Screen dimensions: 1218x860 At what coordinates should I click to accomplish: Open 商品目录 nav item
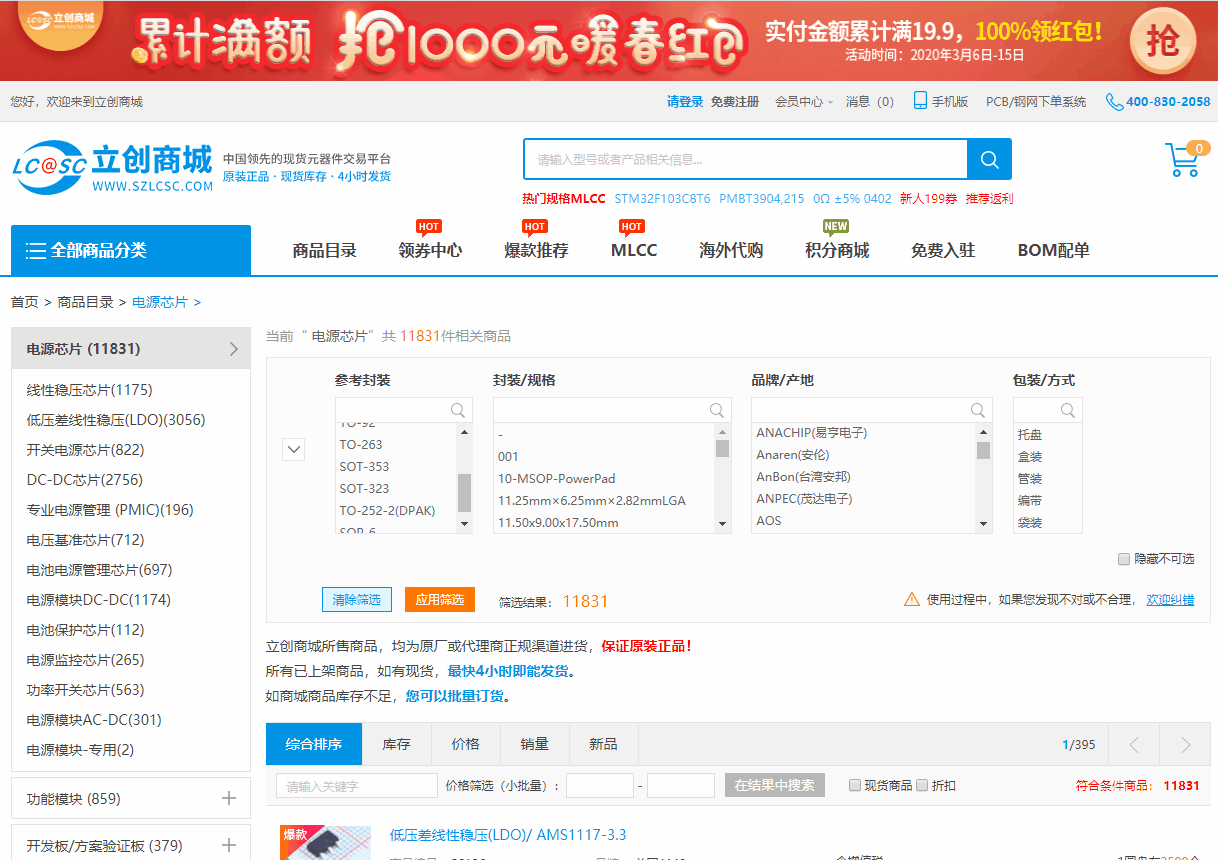(324, 250)
